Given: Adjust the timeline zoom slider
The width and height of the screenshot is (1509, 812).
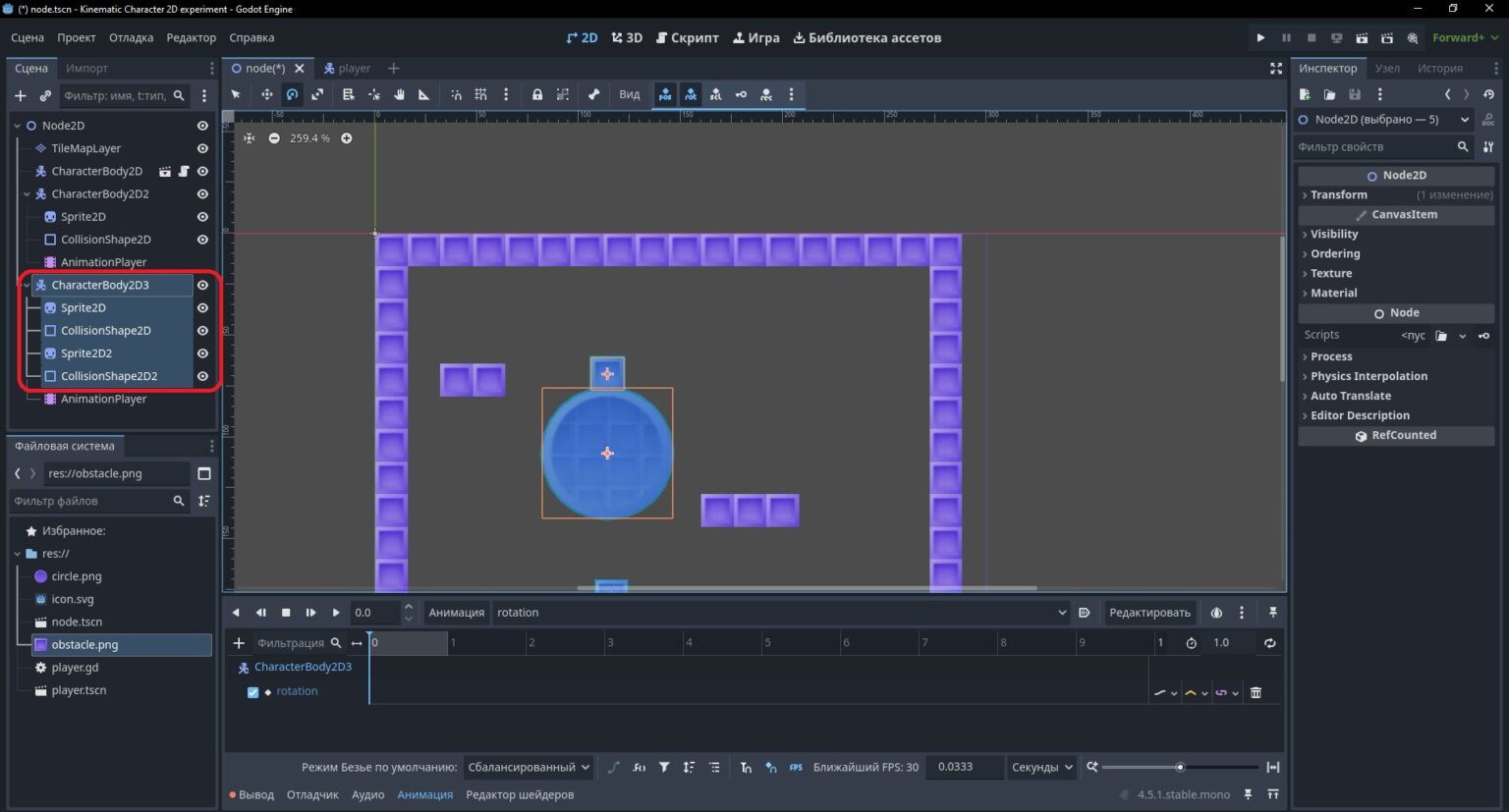Looking at the screenshot, I should coord(1180,767).
